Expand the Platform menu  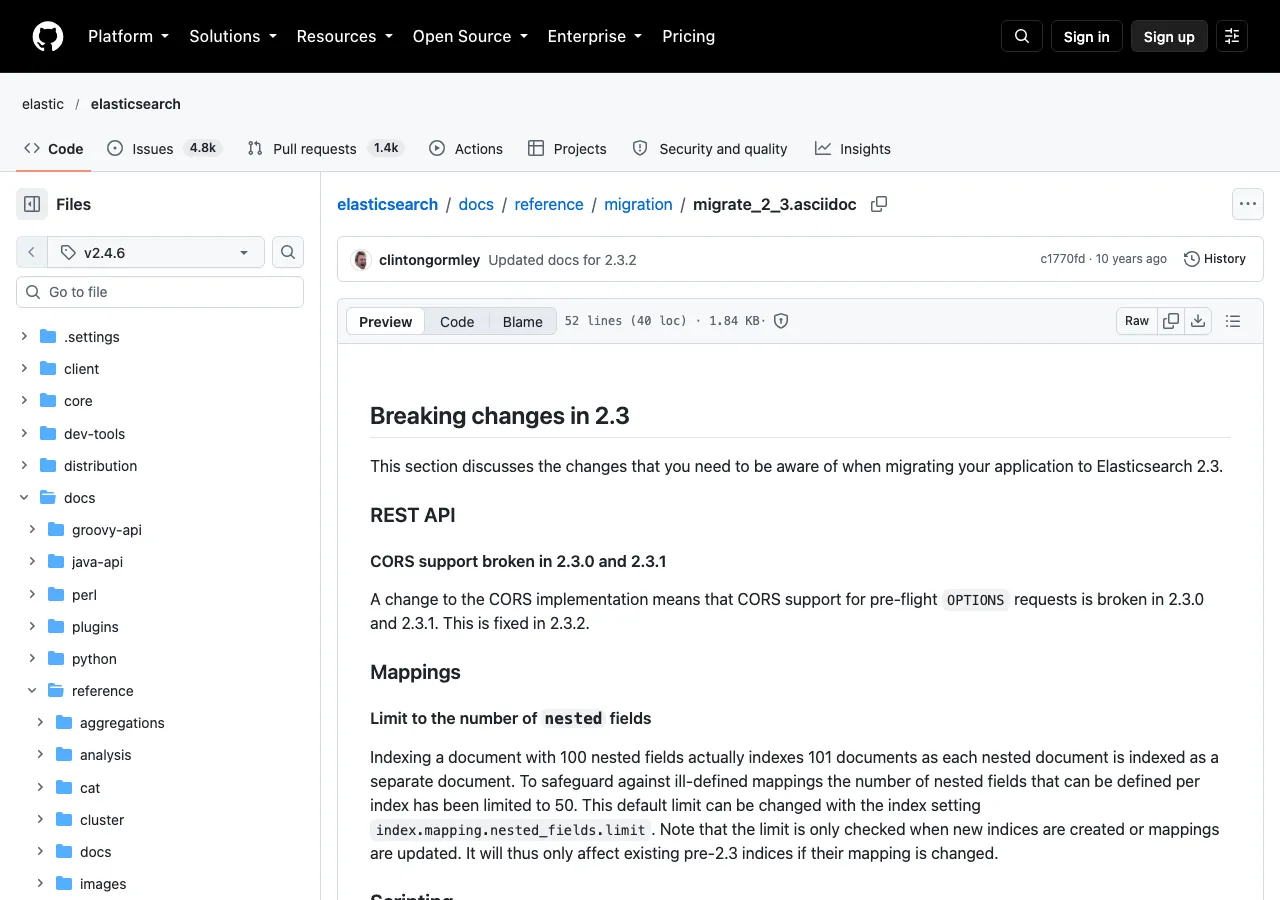pos(128,36)
